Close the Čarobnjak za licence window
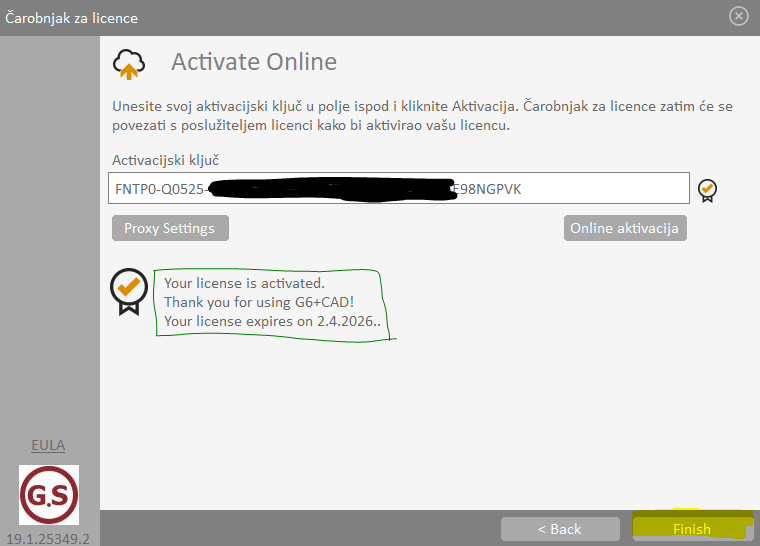Image resolution: width=760 pixels, height=546 pixels. coord(738,17)
